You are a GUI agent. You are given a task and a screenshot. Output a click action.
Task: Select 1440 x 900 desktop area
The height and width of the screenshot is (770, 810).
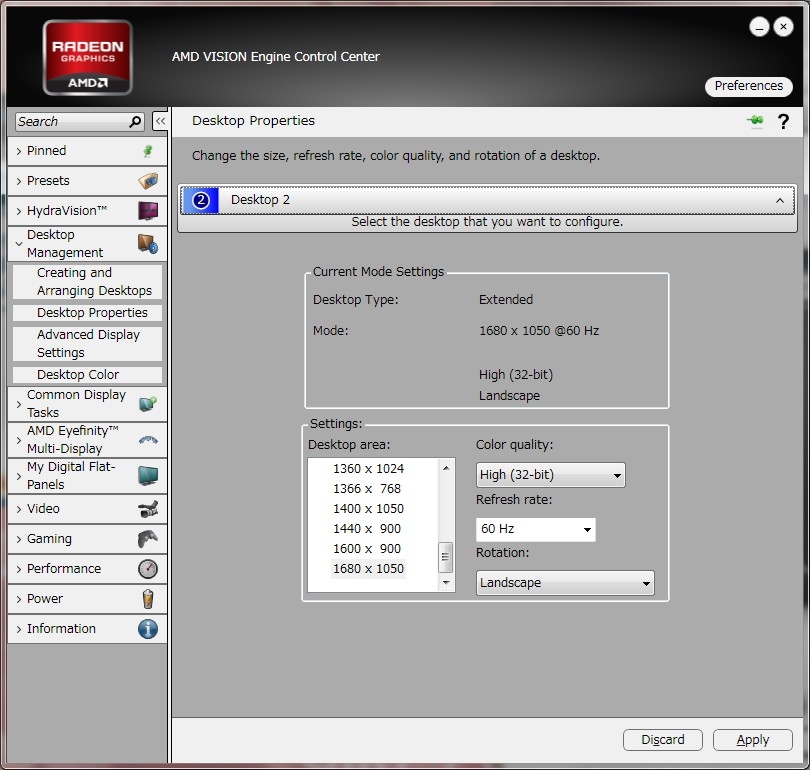pos(366,529)
